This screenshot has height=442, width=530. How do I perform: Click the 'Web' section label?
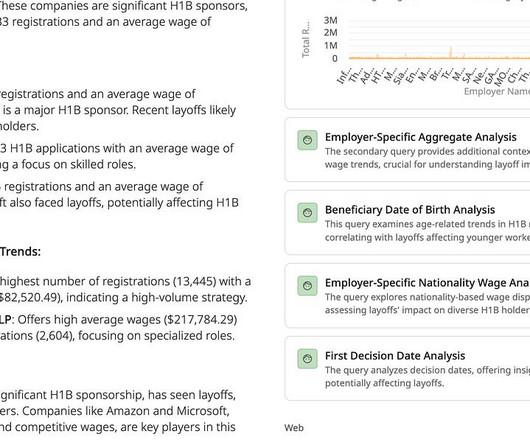click(x=294, y=428)
